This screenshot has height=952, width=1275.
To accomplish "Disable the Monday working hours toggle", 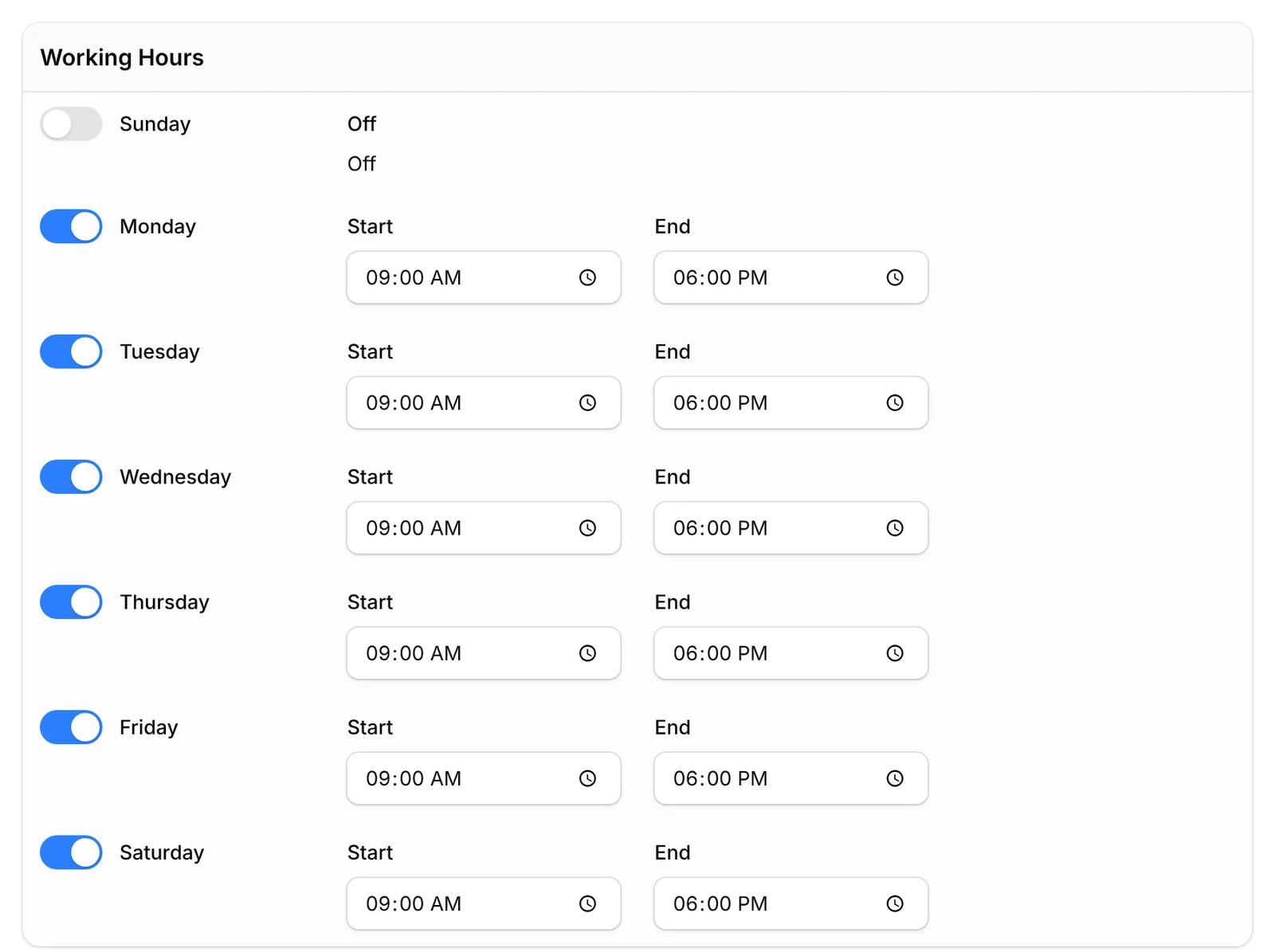I will (x=71, y=226).
